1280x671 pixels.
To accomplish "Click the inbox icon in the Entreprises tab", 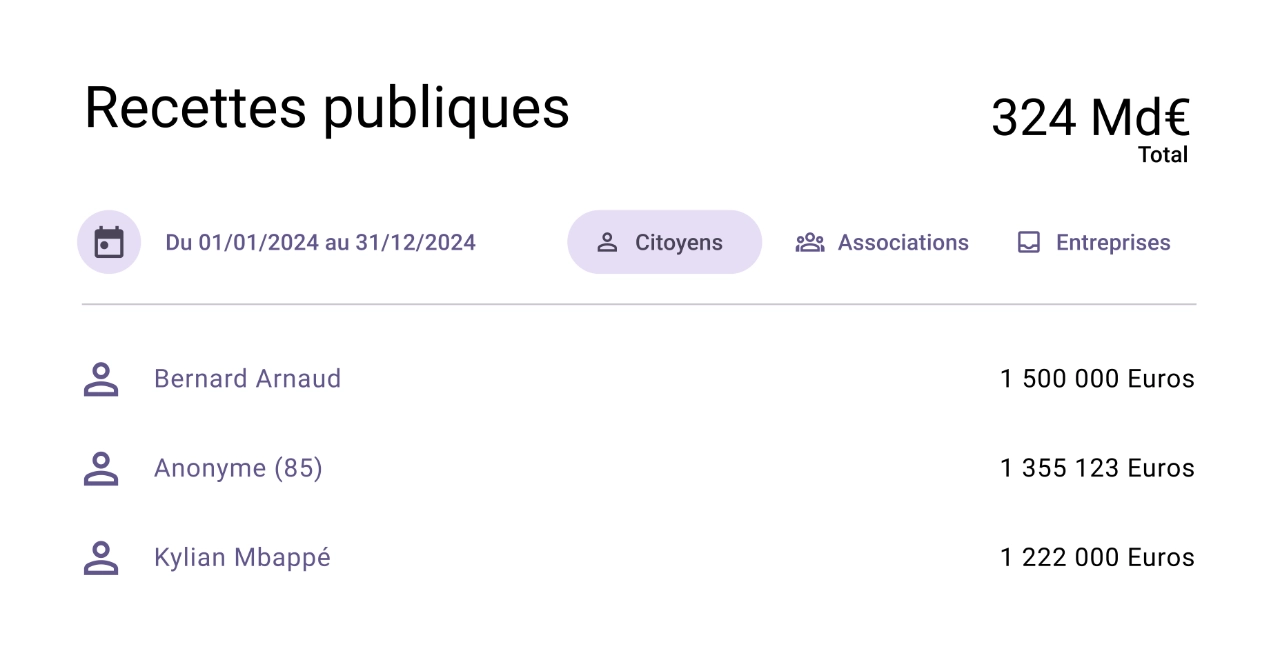I will point(1028,242).
